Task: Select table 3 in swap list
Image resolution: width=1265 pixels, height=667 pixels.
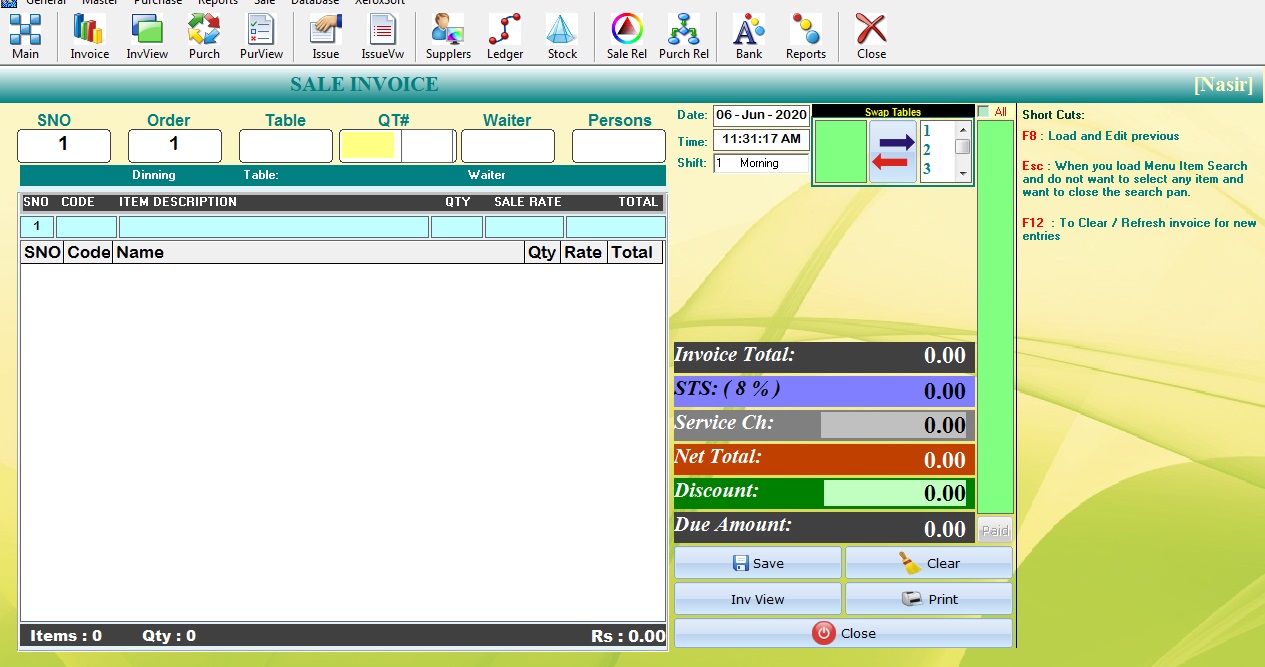Action: pyautogui.click(x=927, y=168)
